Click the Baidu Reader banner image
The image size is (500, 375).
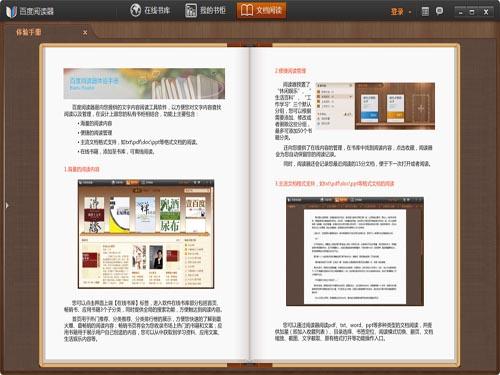point(144,84)
